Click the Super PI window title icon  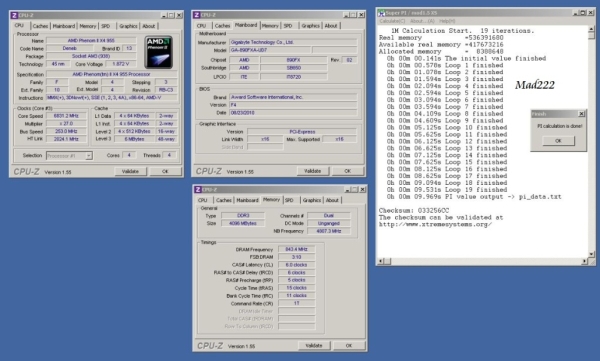pyautogui.click(x=381, y=13)
